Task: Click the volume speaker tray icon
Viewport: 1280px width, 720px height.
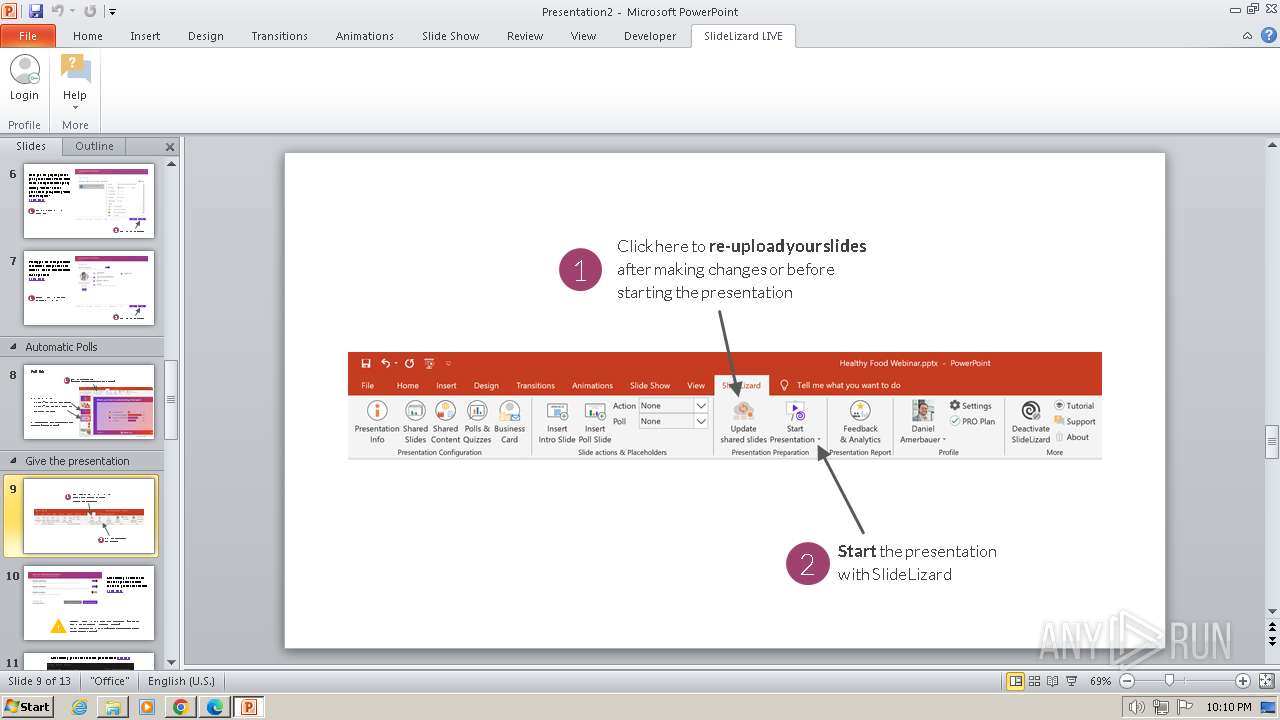Action: click(x=1138, y=707)
